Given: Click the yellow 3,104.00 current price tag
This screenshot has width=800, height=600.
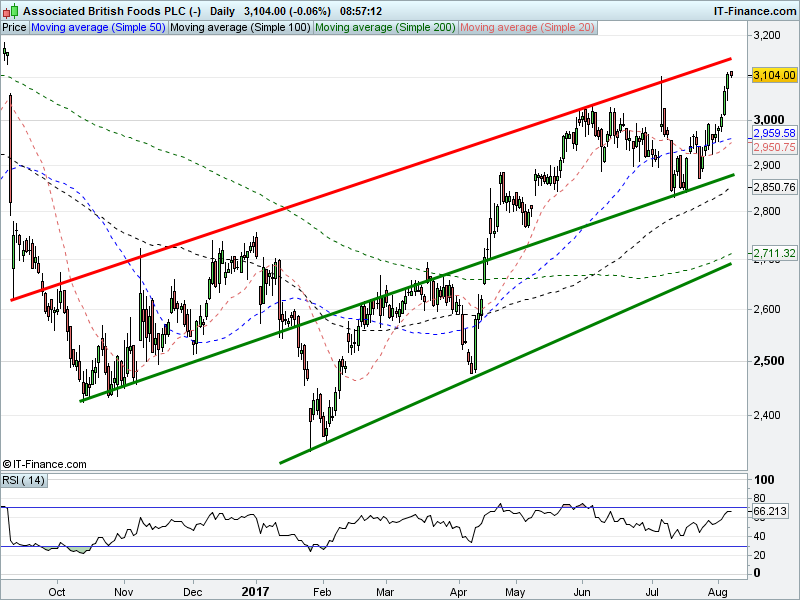Looking at the screenshot, I should 774,75.
